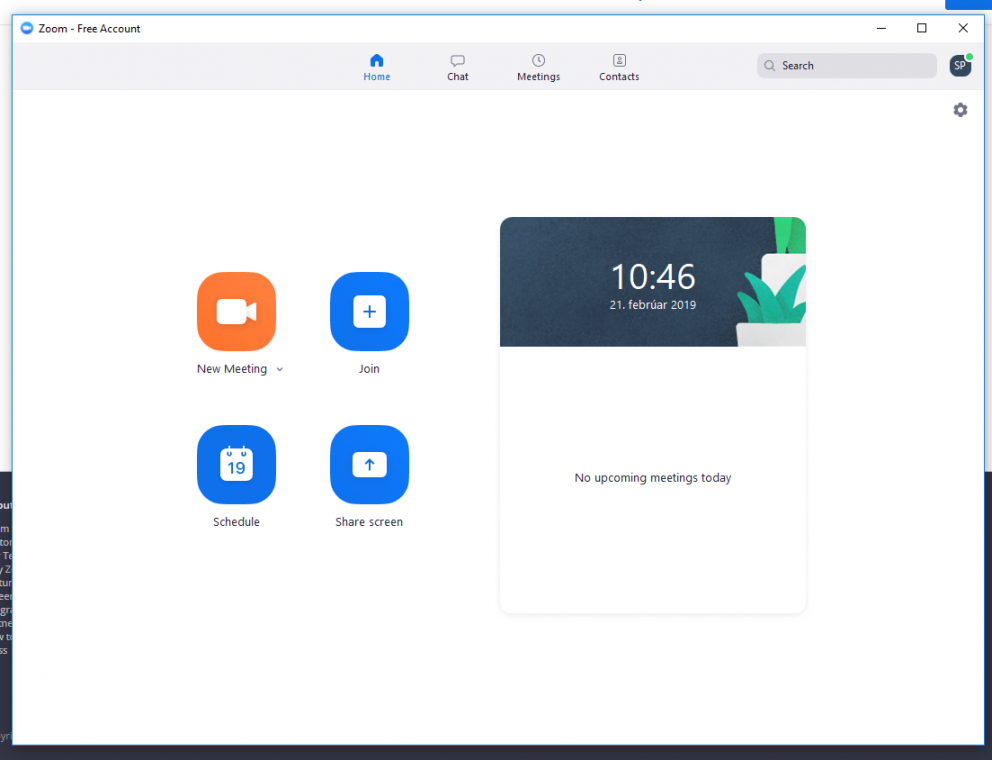Screen dimensions: 992x760
Task: Click the No upcoming meetings today message
Action: point(653,478)
